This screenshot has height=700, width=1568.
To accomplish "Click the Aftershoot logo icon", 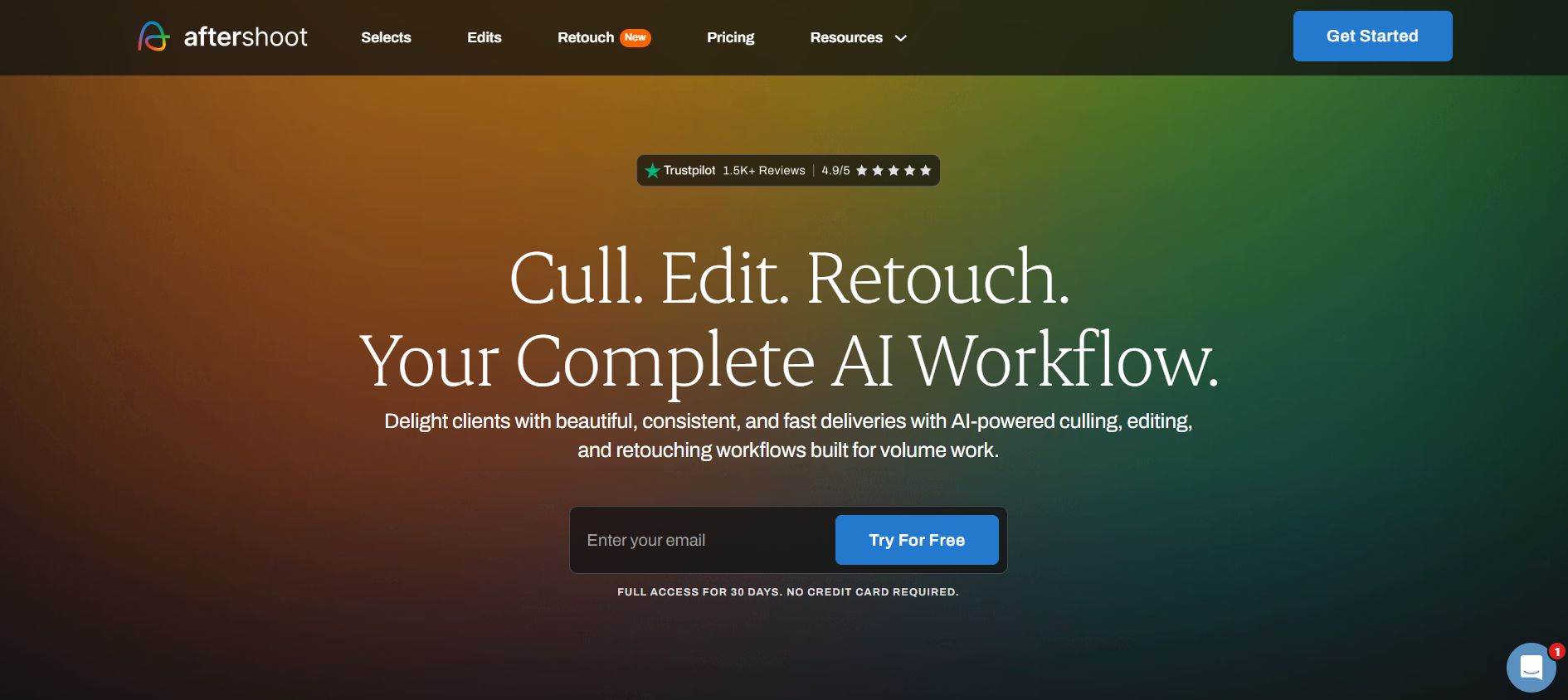I will [x=153, y=36].
